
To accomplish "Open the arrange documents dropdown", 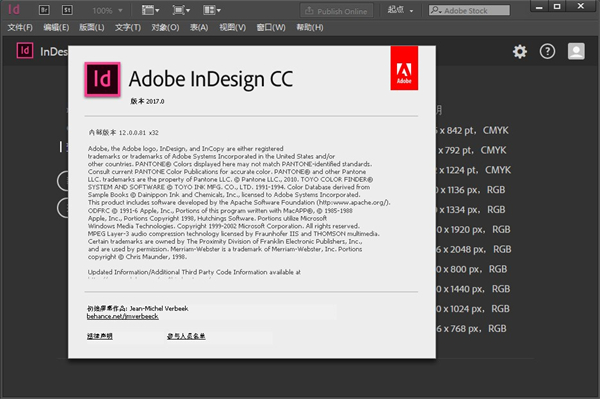I will coord(212,10).
